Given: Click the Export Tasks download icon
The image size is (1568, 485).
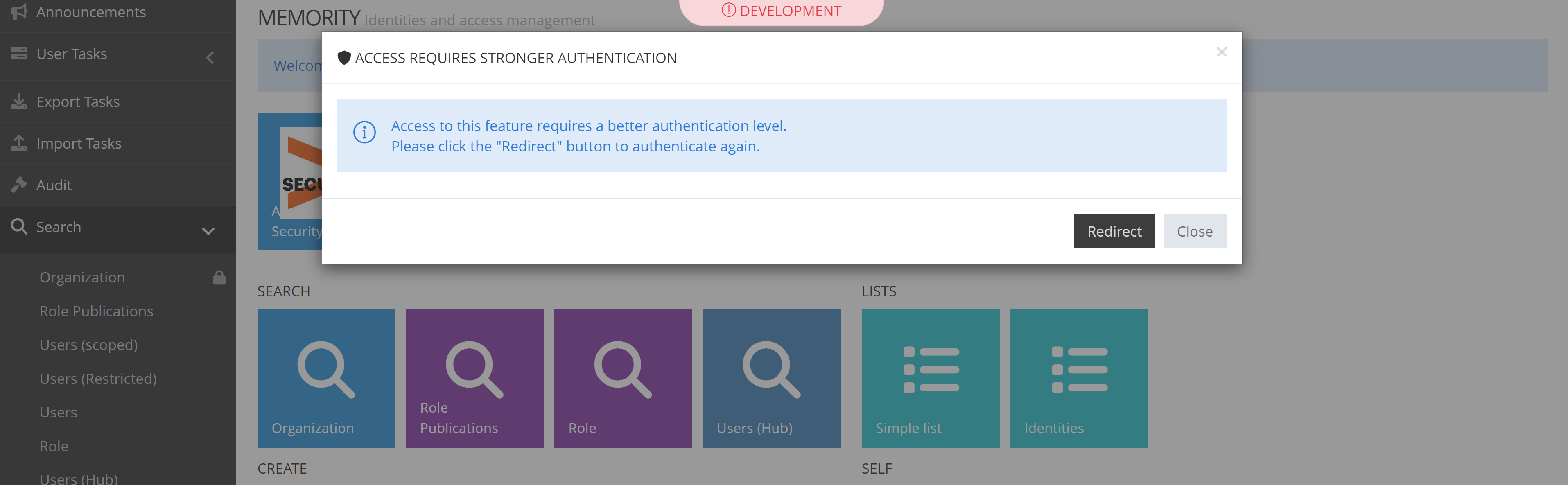Looking at the screenshot, I should (19, 101).
